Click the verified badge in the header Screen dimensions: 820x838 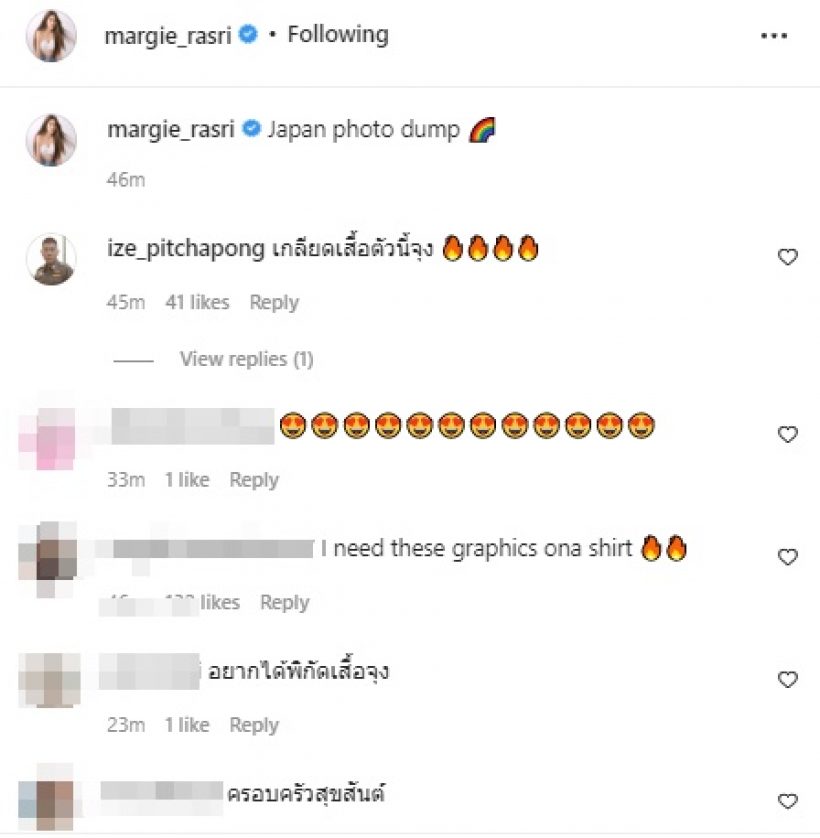click(x=247, y=34)
